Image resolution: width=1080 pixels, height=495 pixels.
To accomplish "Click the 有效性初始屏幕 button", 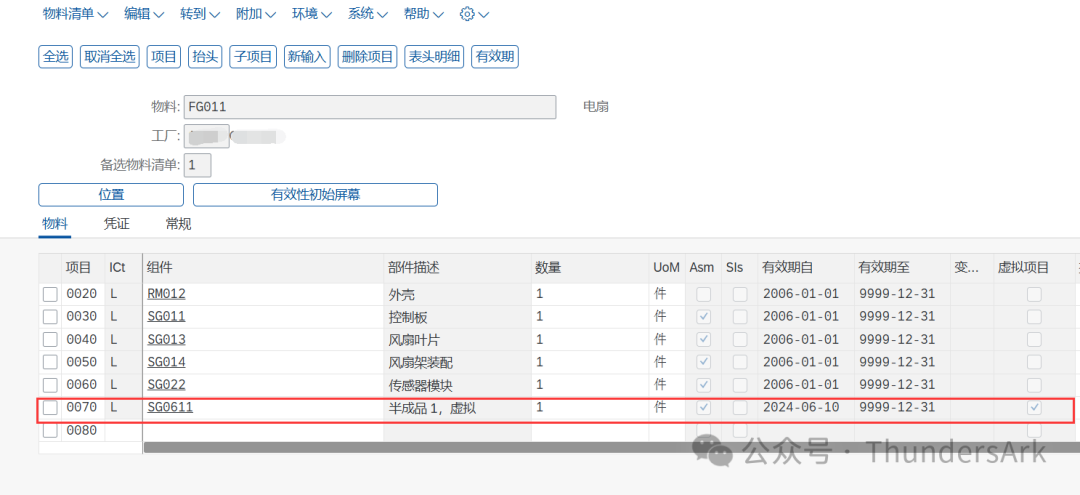I will [315, 195].
